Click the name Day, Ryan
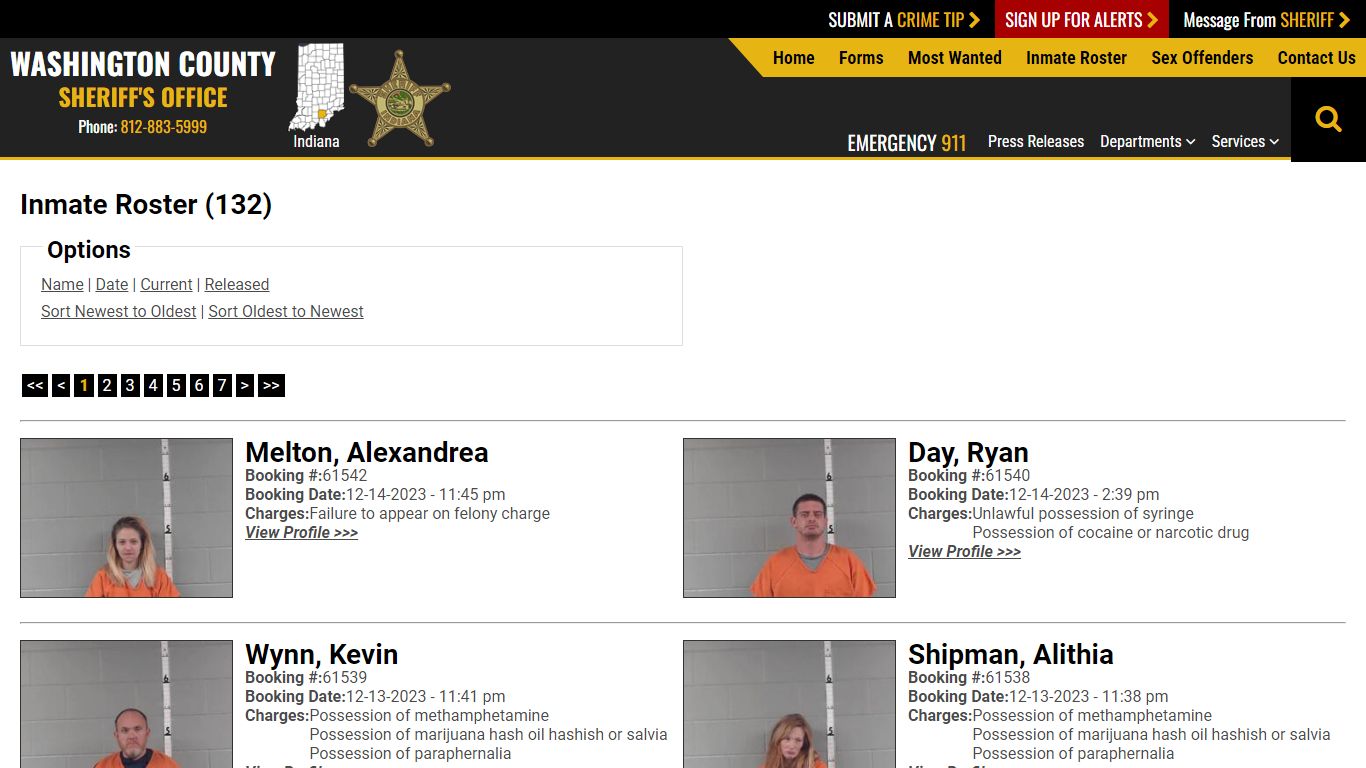Screen dimensions: 1366x768 coord(968,452)
